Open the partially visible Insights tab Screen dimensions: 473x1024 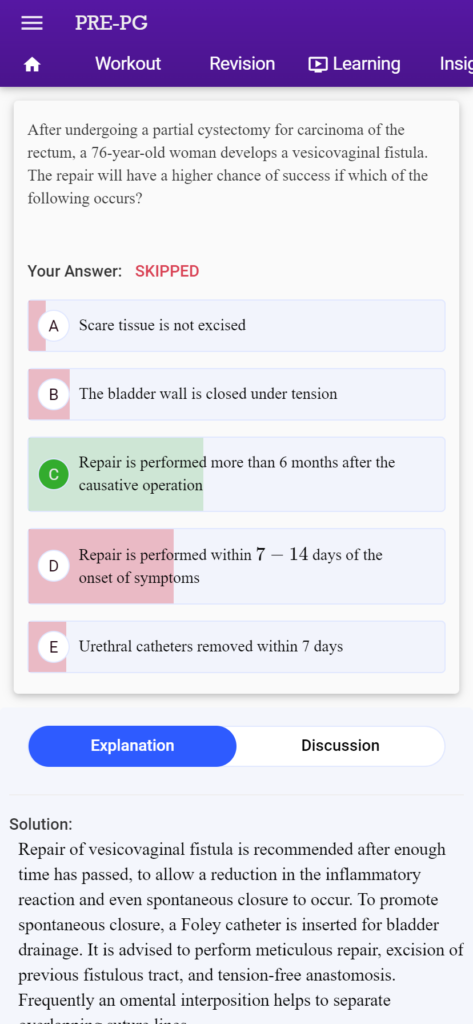(456, 64)
